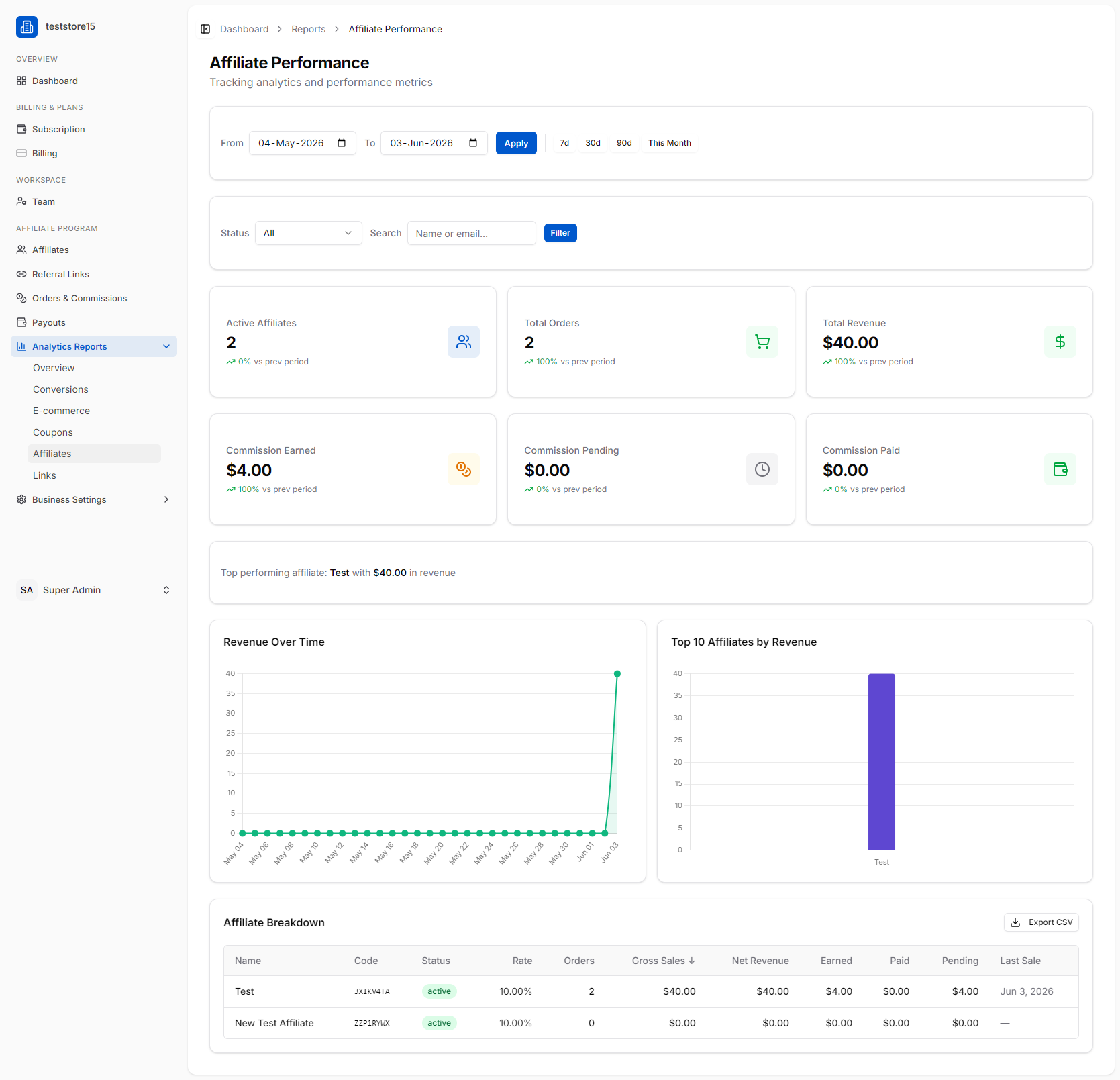The height and width of the screenshot is (1080, 1120).
Task: Export affiliate breakdown as CSV
Action: [1041, 922]
